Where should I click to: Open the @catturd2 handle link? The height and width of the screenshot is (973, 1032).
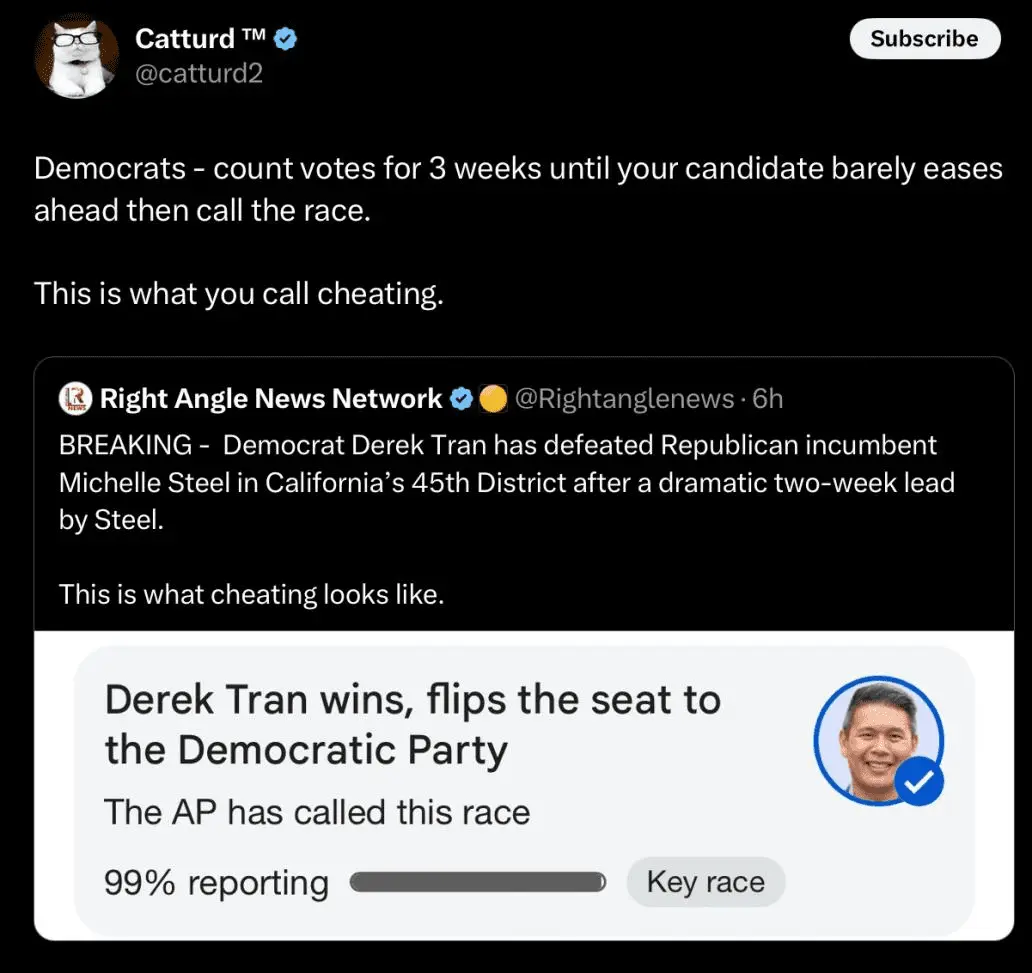tap(199, 73)
